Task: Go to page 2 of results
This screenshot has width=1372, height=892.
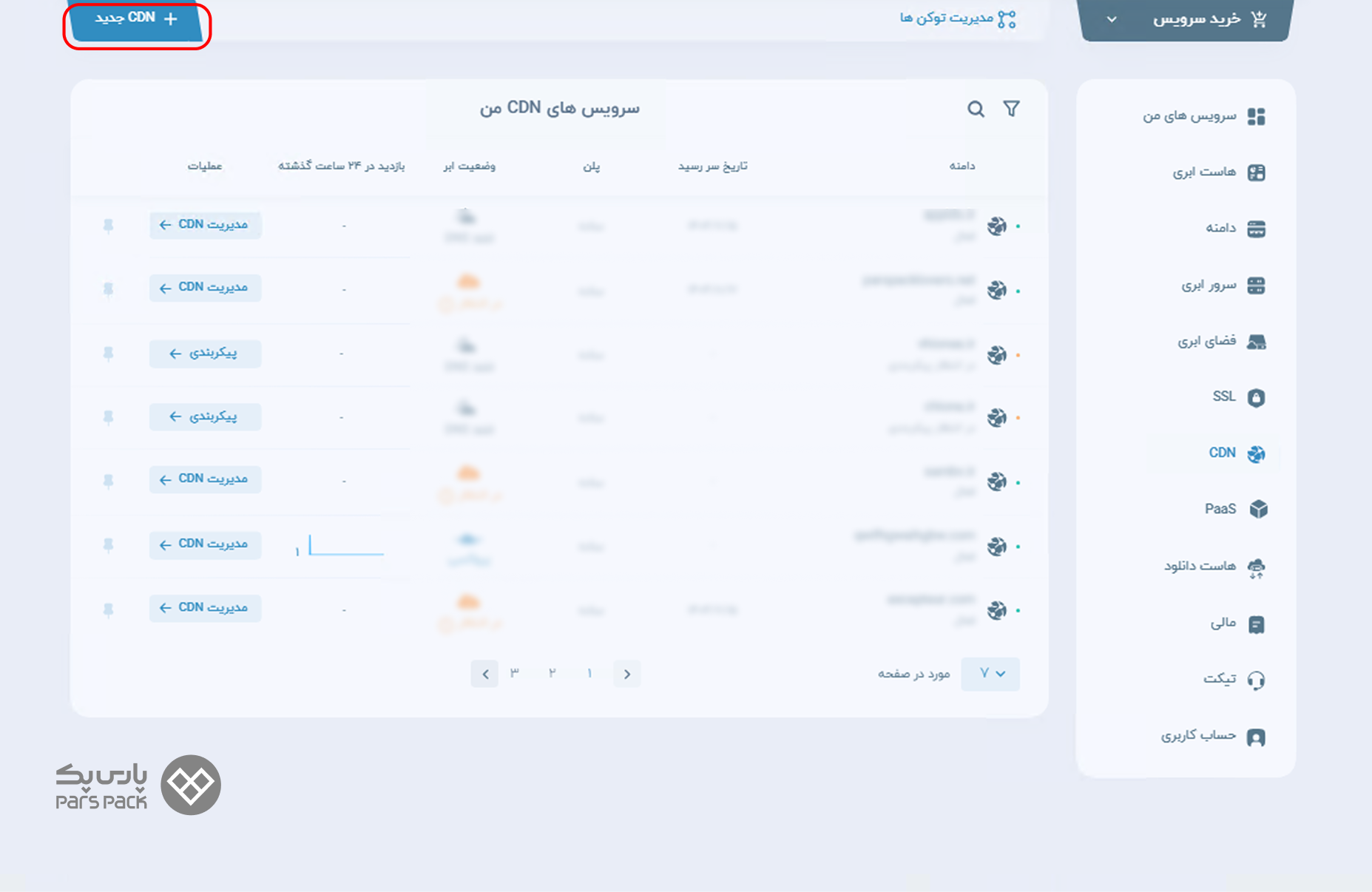Action: (552, 673)
